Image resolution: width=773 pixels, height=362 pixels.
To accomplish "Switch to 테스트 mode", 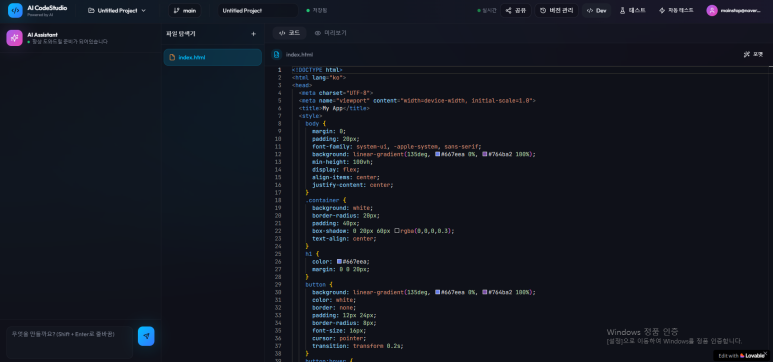I will (632, 10).
